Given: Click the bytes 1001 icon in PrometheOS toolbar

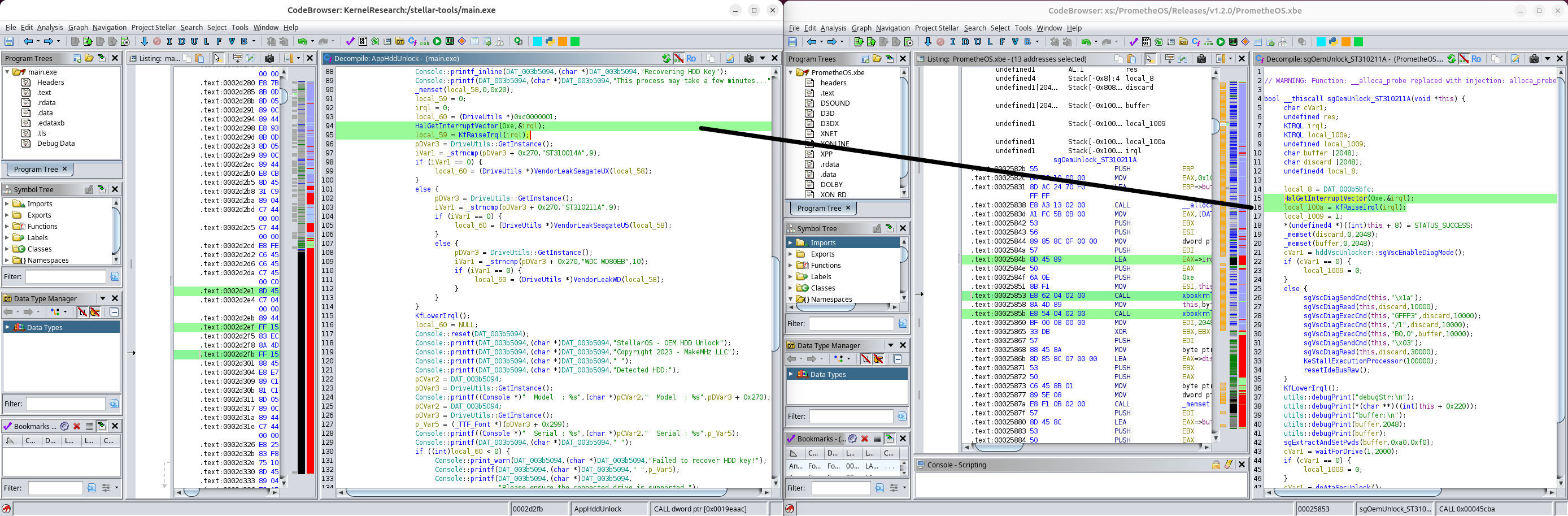Looking at the screenshot, I should click(1146, 42).
